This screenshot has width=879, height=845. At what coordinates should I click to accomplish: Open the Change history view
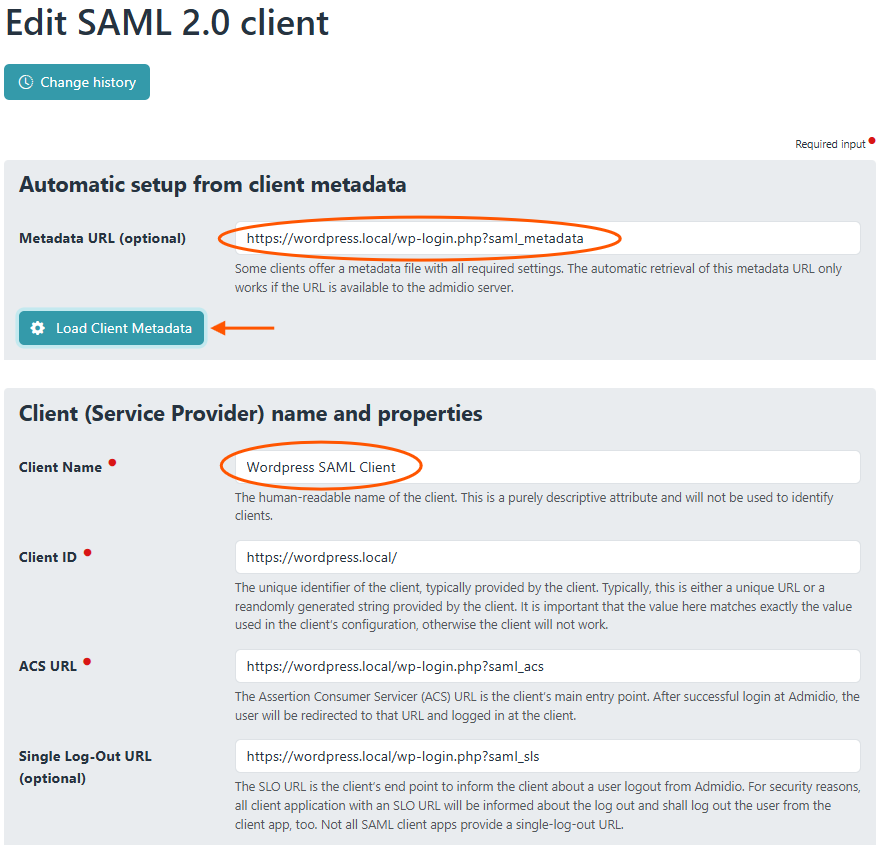point(77,82)
